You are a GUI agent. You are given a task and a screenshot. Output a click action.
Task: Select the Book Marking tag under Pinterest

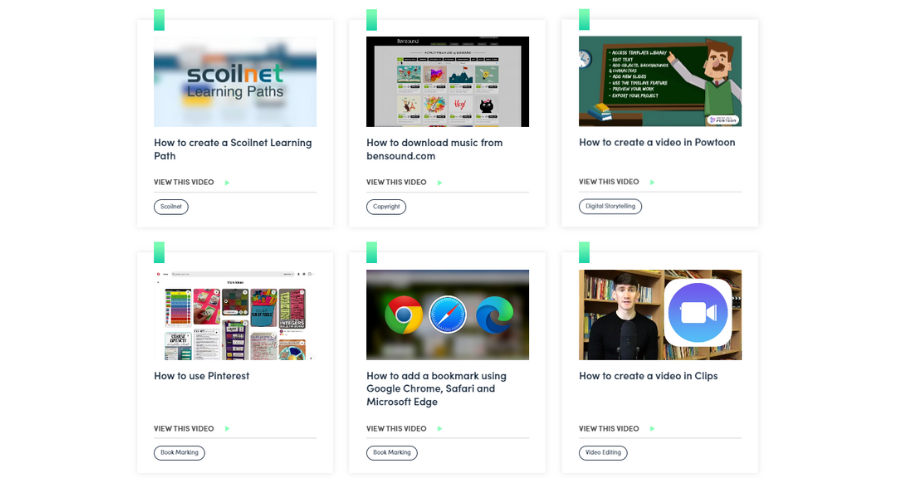point(179,453)
